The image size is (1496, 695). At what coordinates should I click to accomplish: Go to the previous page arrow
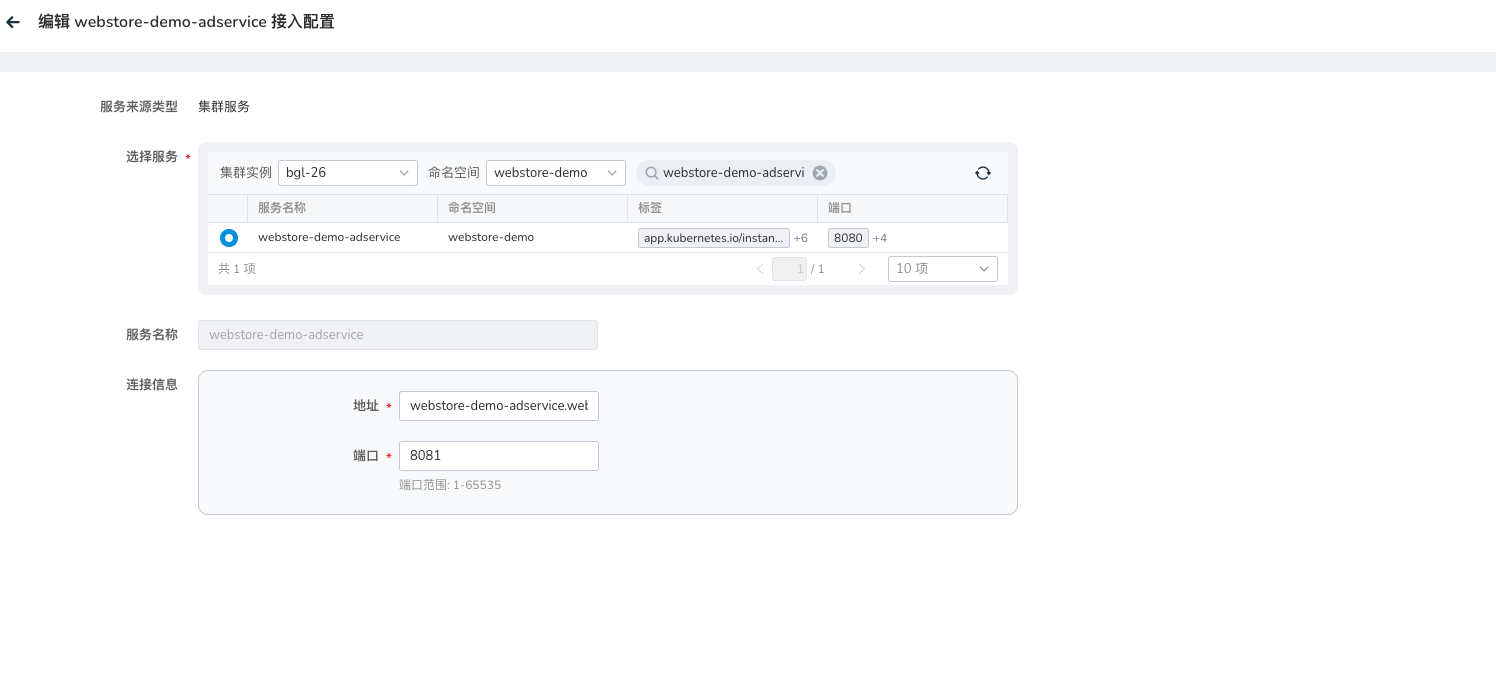point(759,269)
